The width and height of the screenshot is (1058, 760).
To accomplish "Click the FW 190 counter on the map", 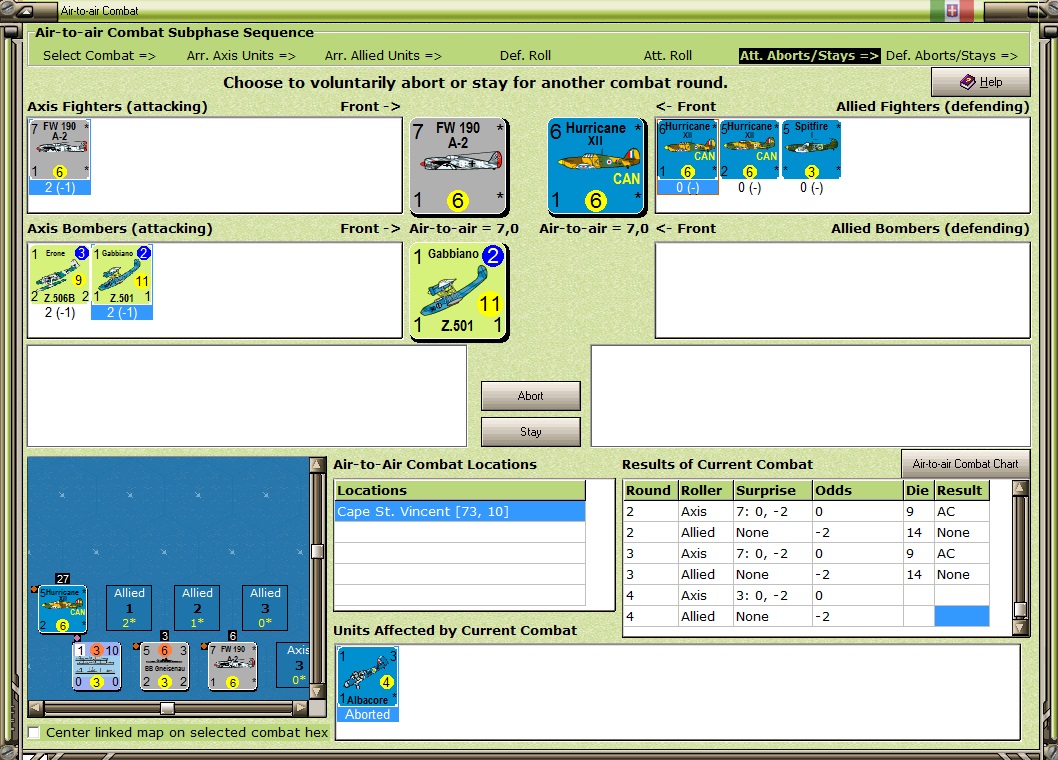I will [x=233, y=666].
